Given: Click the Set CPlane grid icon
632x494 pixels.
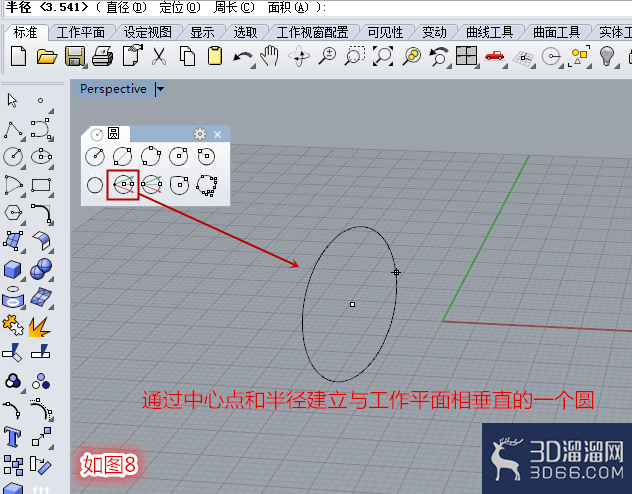Looking at the screenshot, I should 523,59.
